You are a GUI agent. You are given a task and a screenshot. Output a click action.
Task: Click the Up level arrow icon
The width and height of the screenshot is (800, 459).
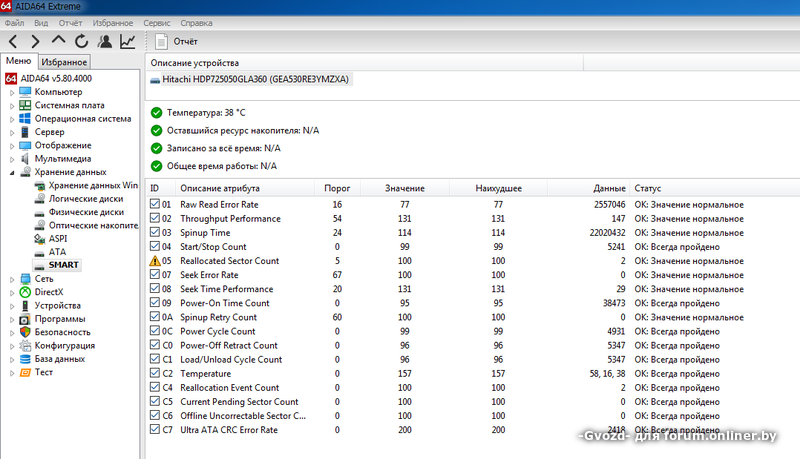pos(58,41)
